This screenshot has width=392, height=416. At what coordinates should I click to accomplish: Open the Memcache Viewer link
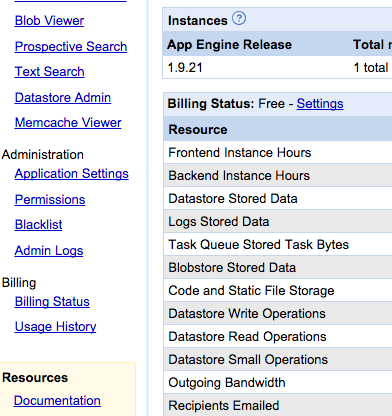tap(68, 123)
